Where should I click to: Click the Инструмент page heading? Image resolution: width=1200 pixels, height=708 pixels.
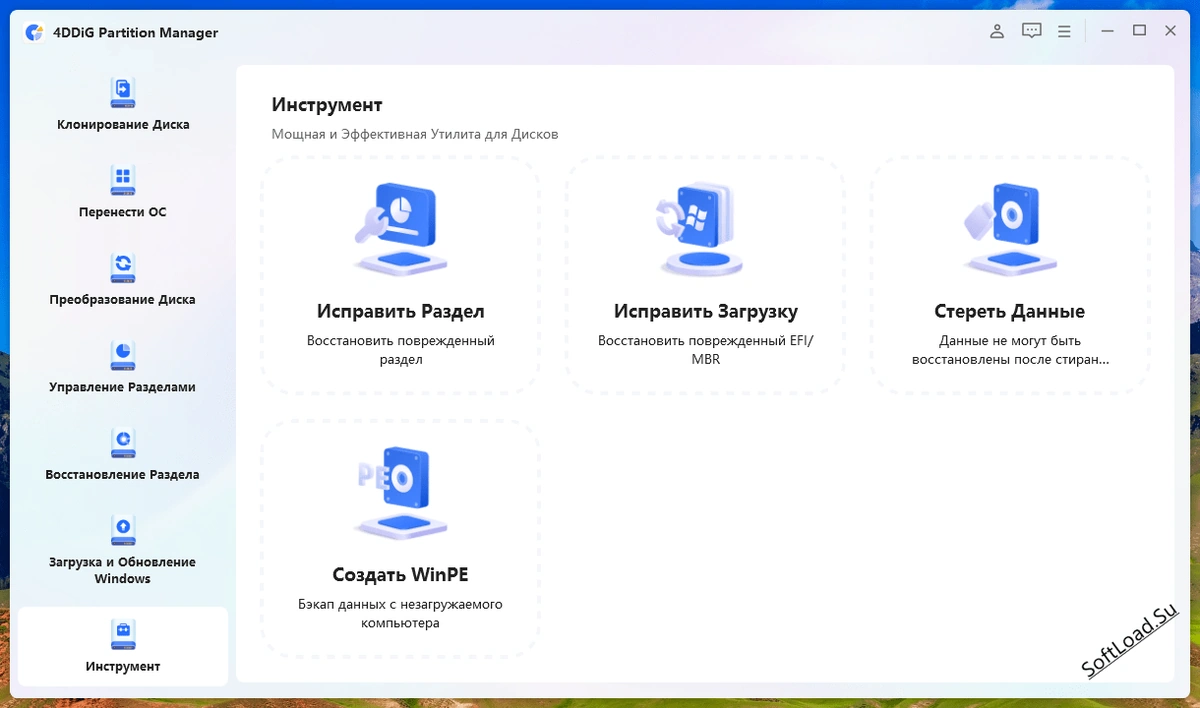[x=327, y=105]
